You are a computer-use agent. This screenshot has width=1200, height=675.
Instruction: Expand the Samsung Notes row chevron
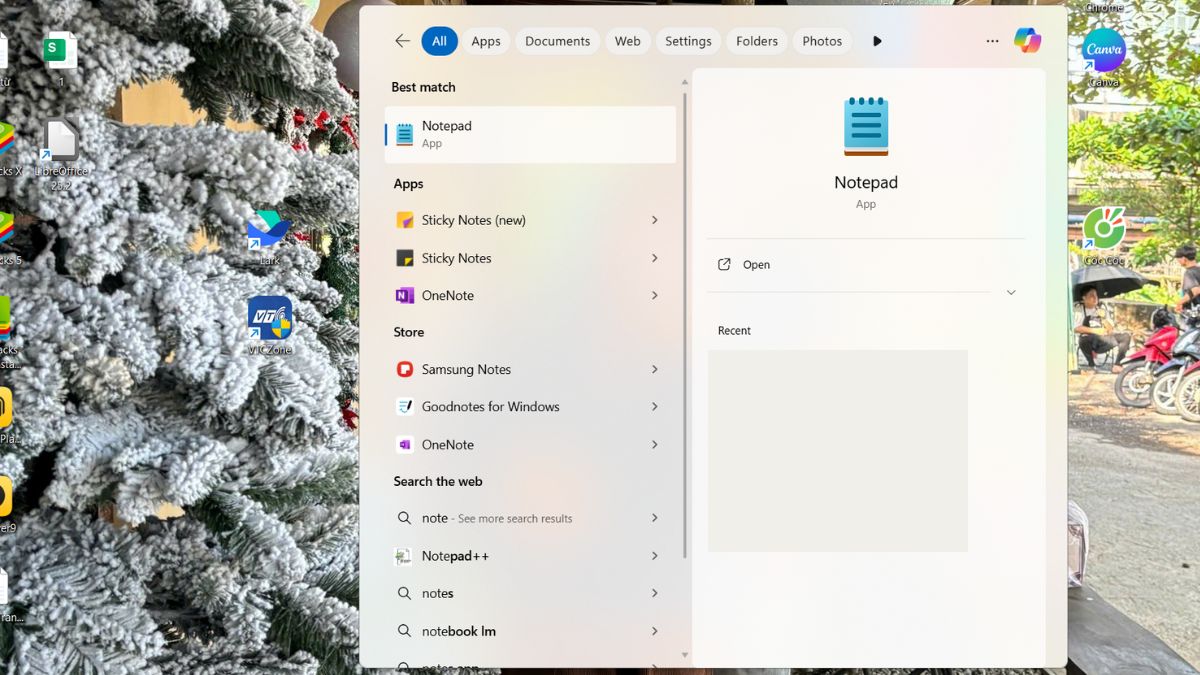(x=655, y=369)
